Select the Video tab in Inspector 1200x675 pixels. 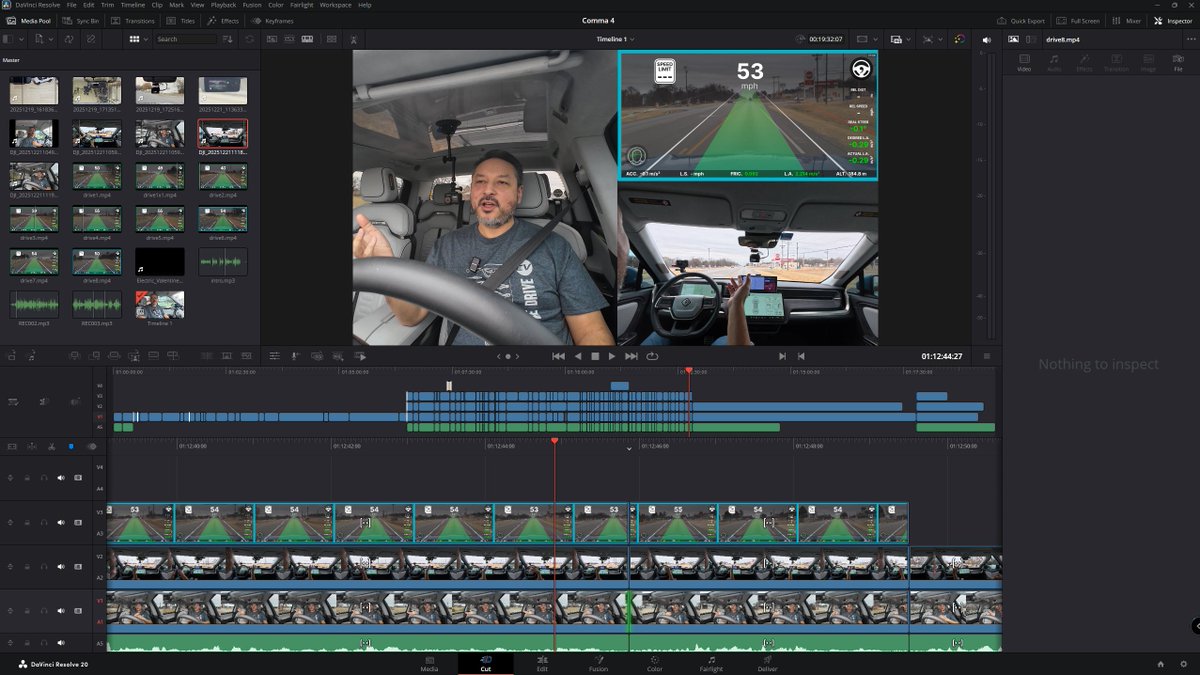click(x=1024, y=63)
